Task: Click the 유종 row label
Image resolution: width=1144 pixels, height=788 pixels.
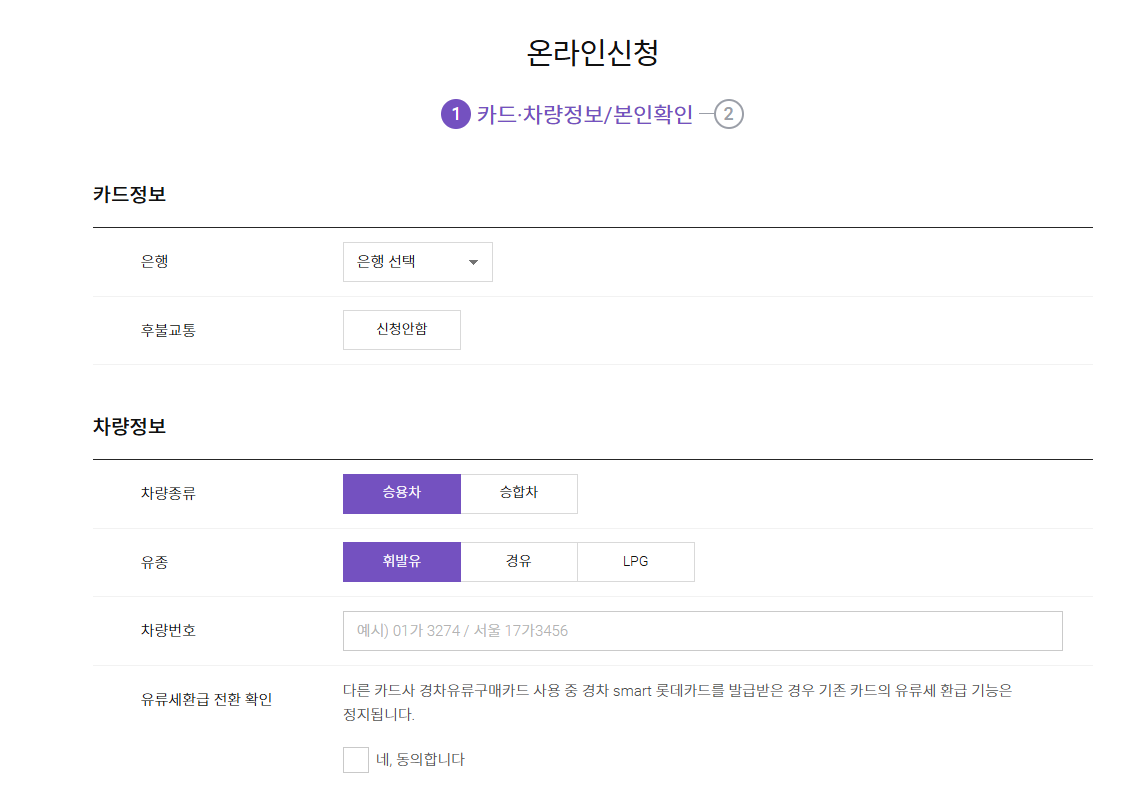Action: 154,562
